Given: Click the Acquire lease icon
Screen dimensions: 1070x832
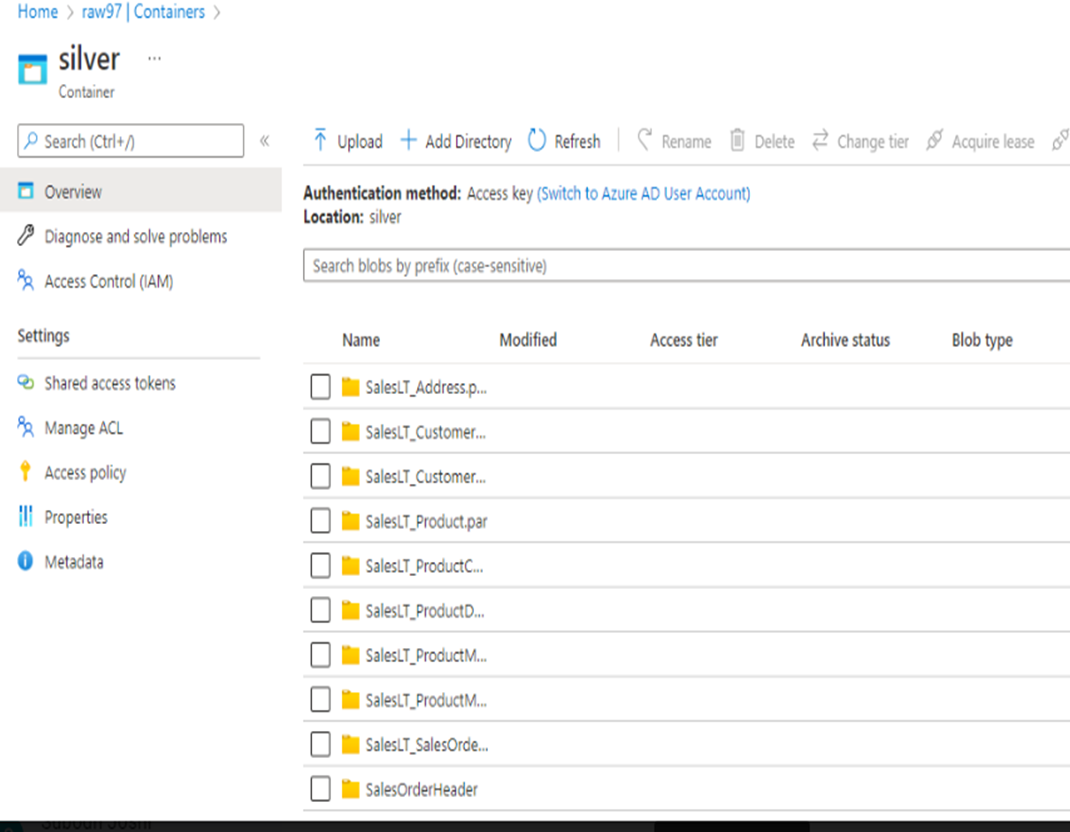Looking at the screenshot, I should [935, 141].
